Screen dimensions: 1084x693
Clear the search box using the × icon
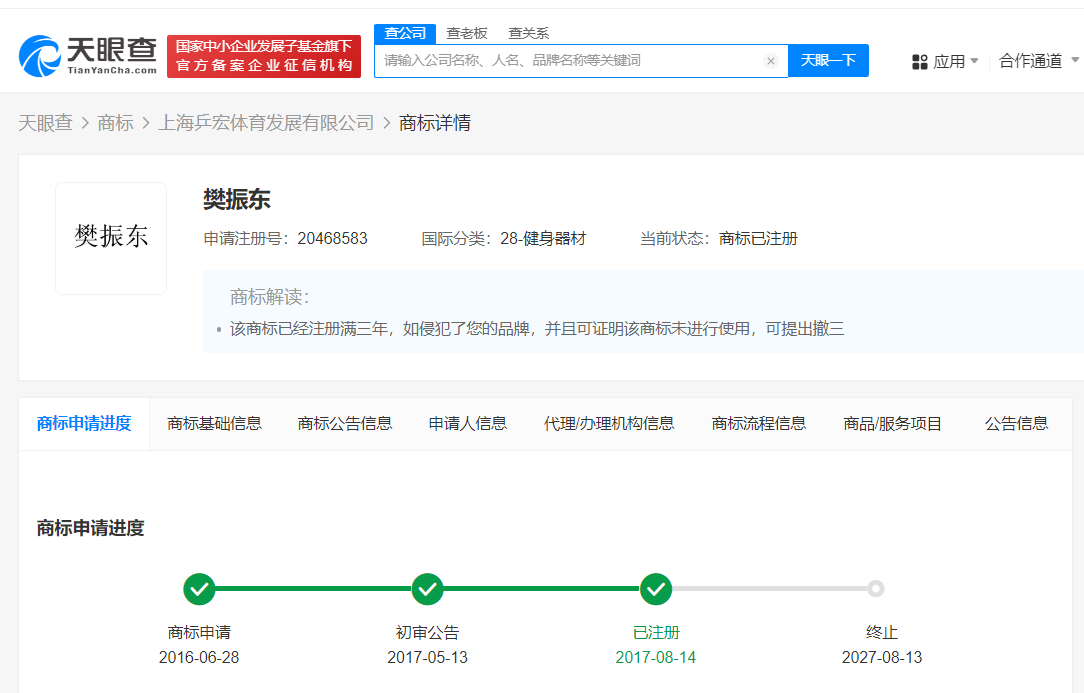pos(771,61)
